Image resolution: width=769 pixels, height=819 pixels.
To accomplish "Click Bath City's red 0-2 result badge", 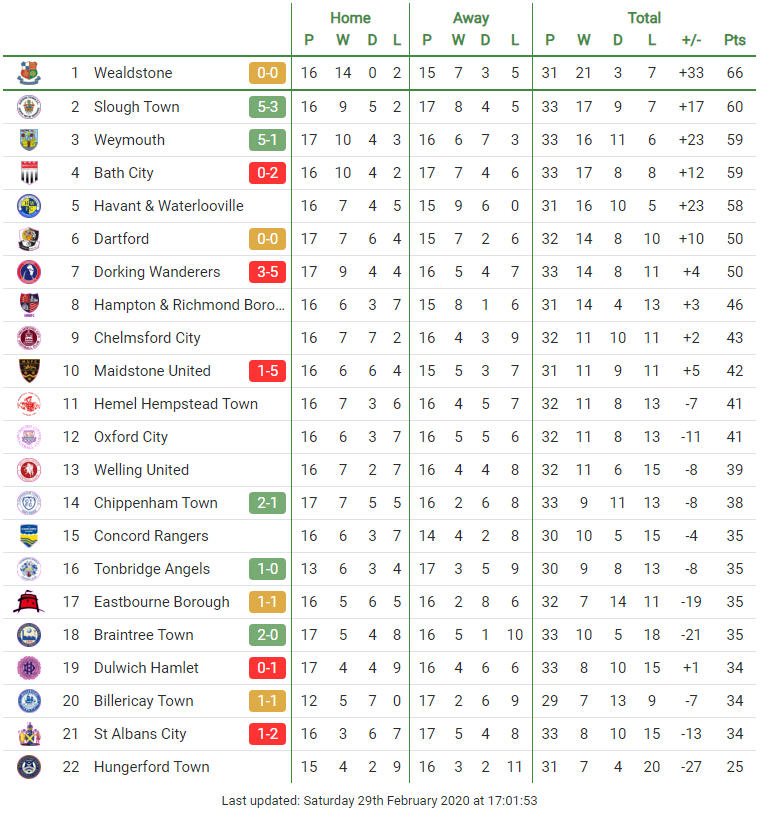I will (267, 173).
